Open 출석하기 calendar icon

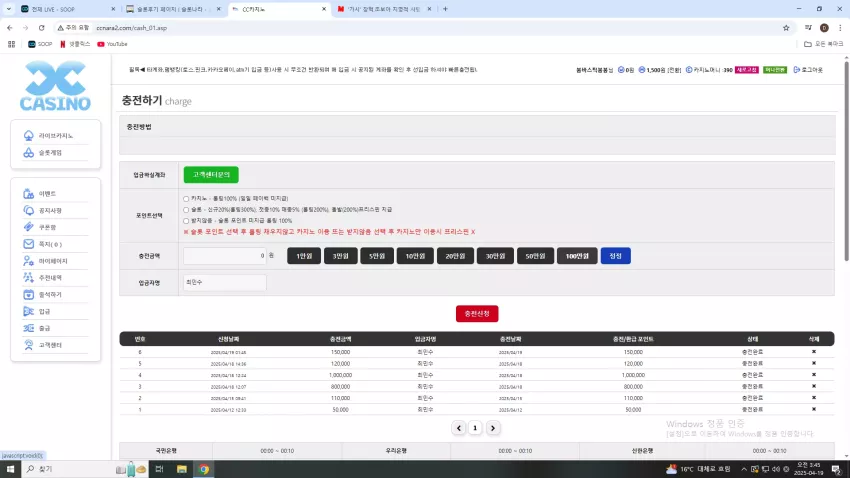pos(29,294)
